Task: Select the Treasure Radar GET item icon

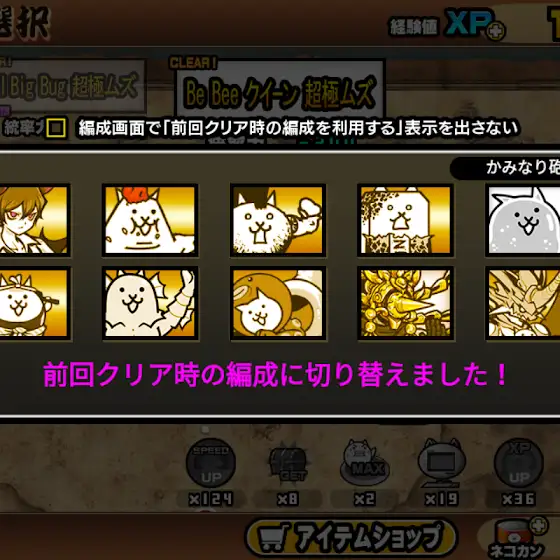Action: 288,465
